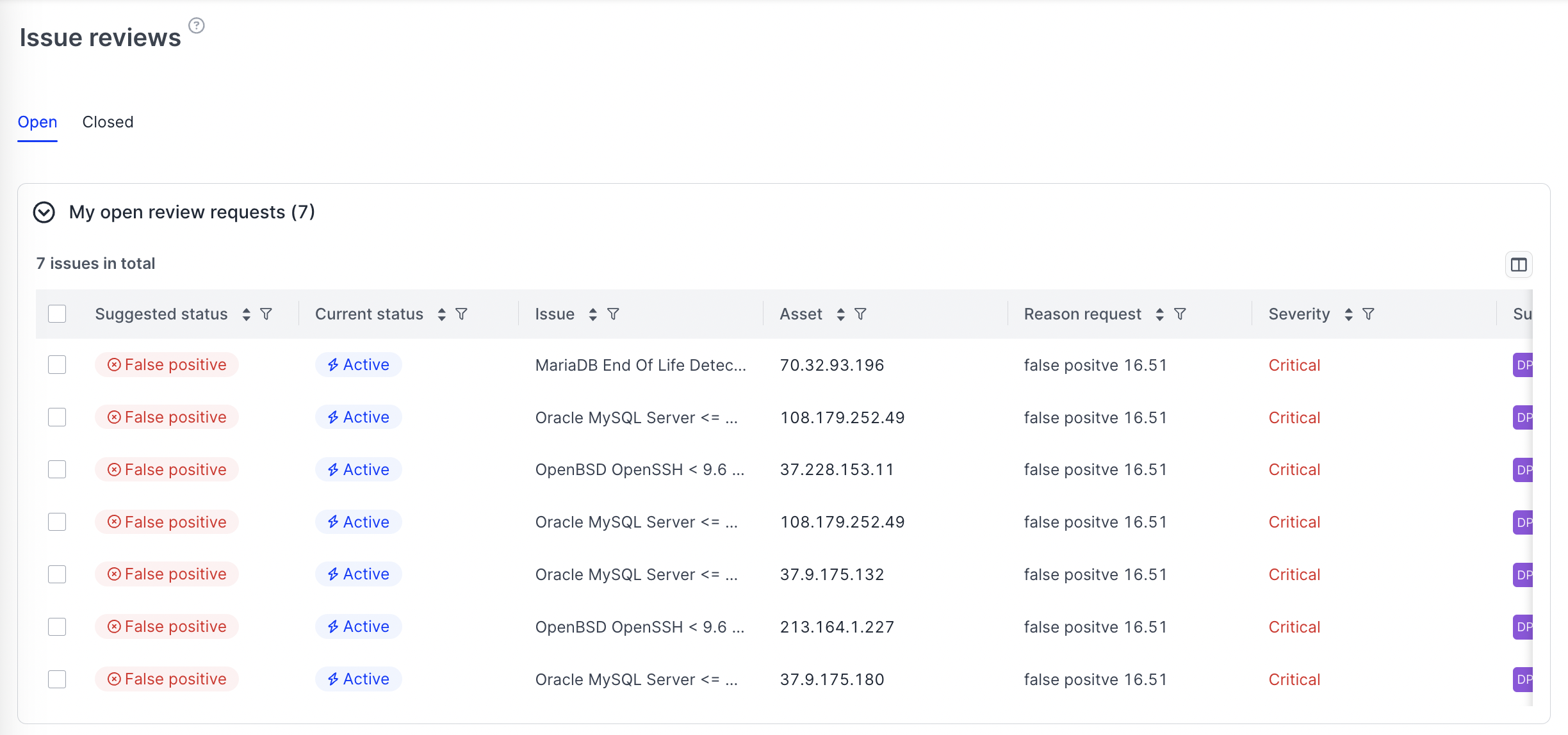Viewport: 1568px width, 735px height.
Task: Sort by Issue column
Action: 592,314
